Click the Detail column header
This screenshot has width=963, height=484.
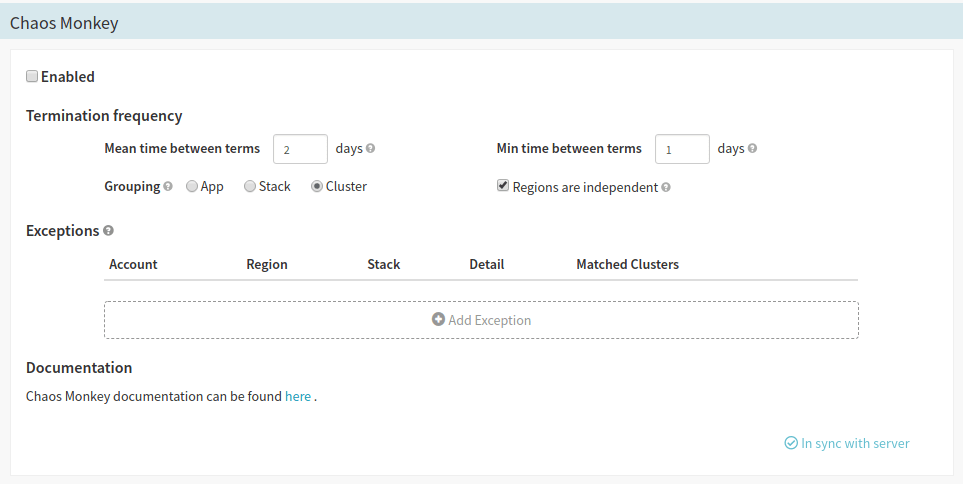(487, 264)
